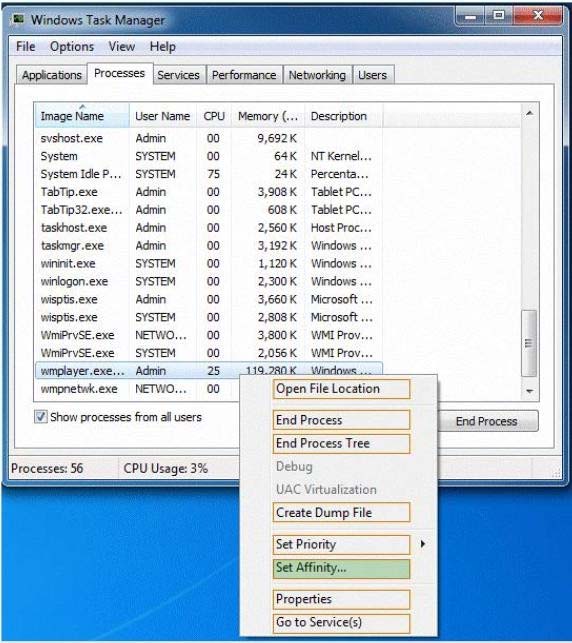This screenshot has width=572, height=643.
Task: Select Set Affinity... in context menu
Action: pyautogui.click(x=341, y=568)
